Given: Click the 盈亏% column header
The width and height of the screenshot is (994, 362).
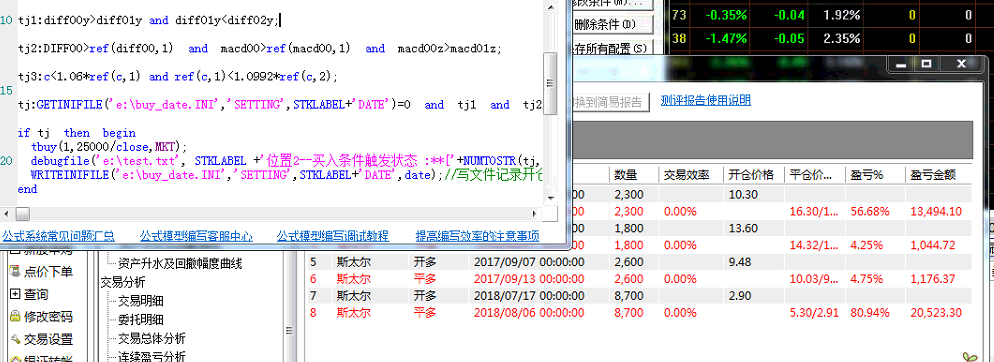Looking at the screenshot, I should click(x=874, y=175).
